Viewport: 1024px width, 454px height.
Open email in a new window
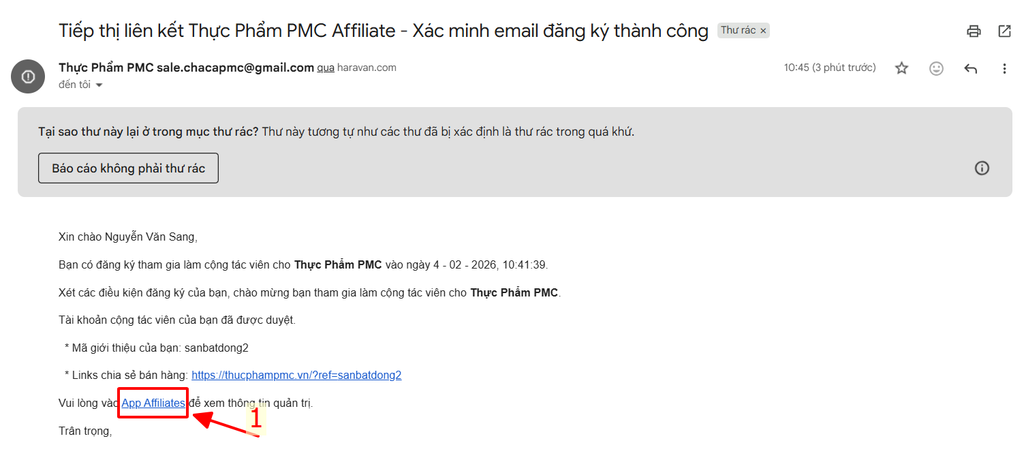[x=1004, y=31]
